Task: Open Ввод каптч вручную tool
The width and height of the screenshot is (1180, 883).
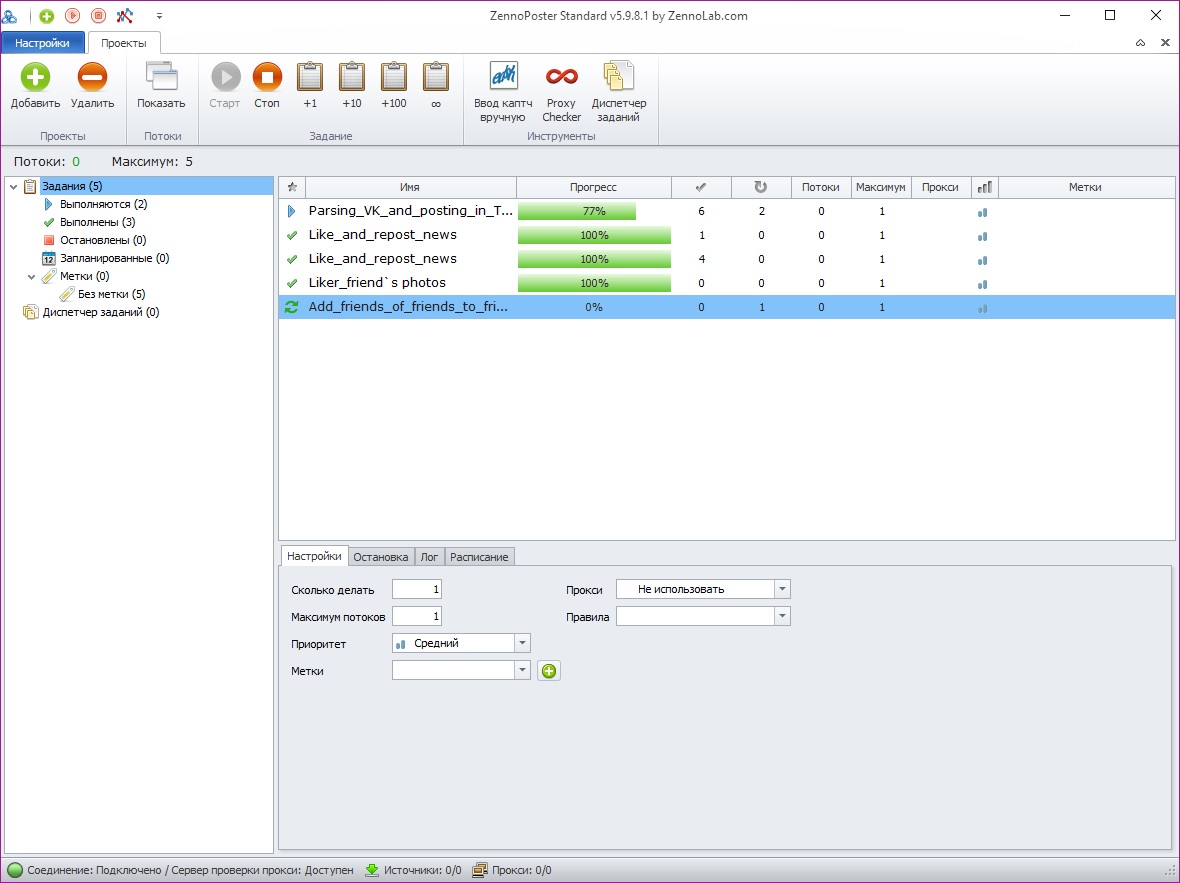Action: pyautogui.click(x=502, y=78)
